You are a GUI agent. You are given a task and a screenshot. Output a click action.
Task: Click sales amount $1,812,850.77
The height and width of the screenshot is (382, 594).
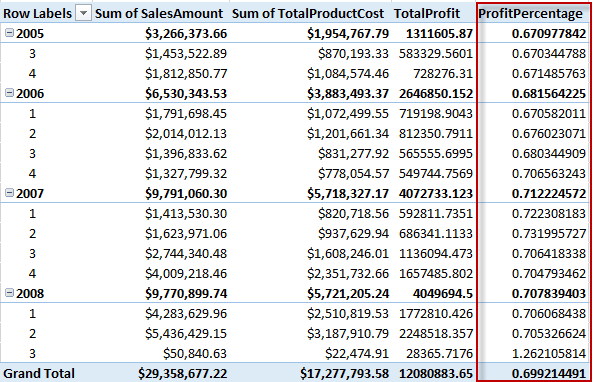(186, 74)
